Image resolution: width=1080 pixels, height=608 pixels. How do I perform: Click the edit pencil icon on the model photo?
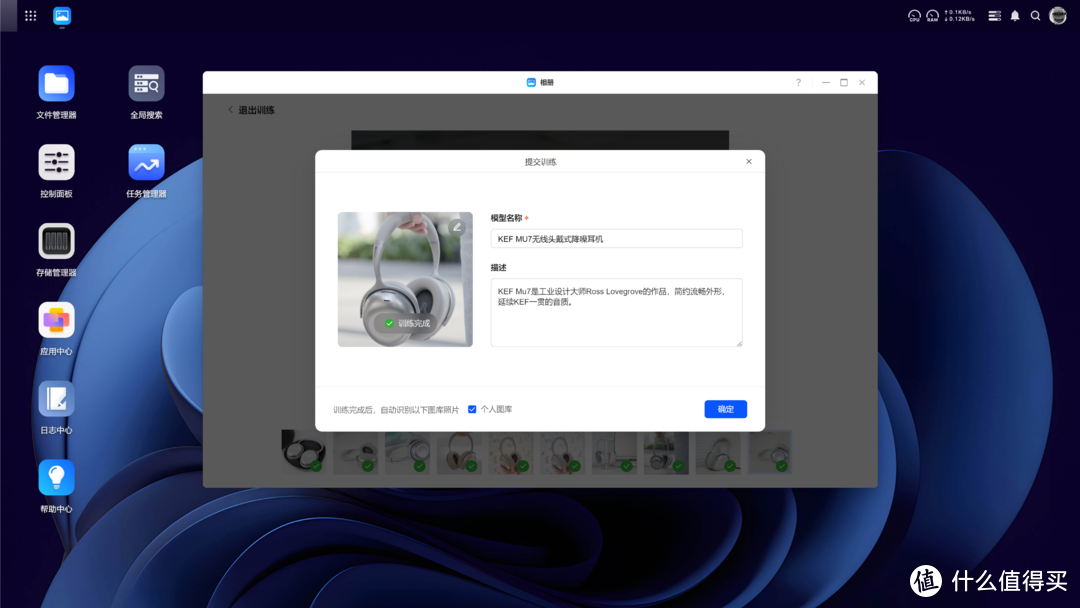457,227
